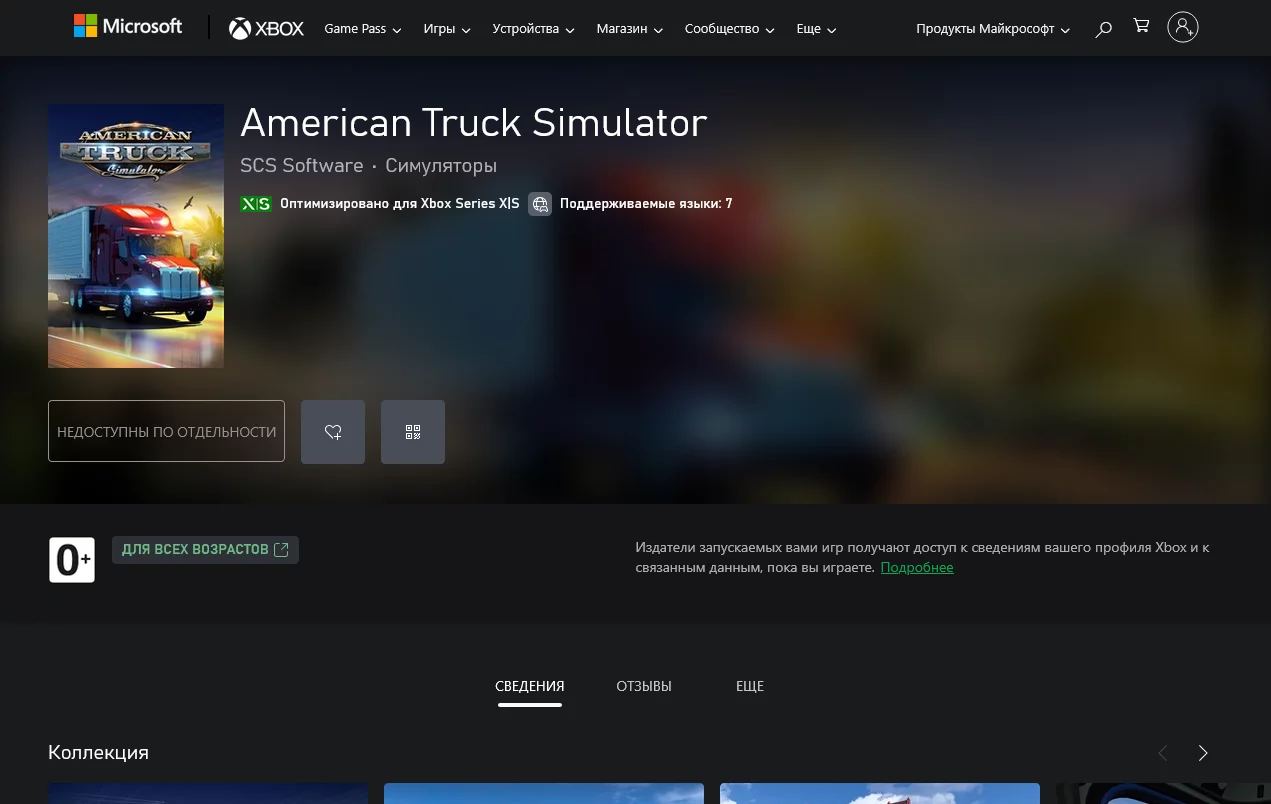Show QR code for the game
1271x804 pixels.
[413, 432]
